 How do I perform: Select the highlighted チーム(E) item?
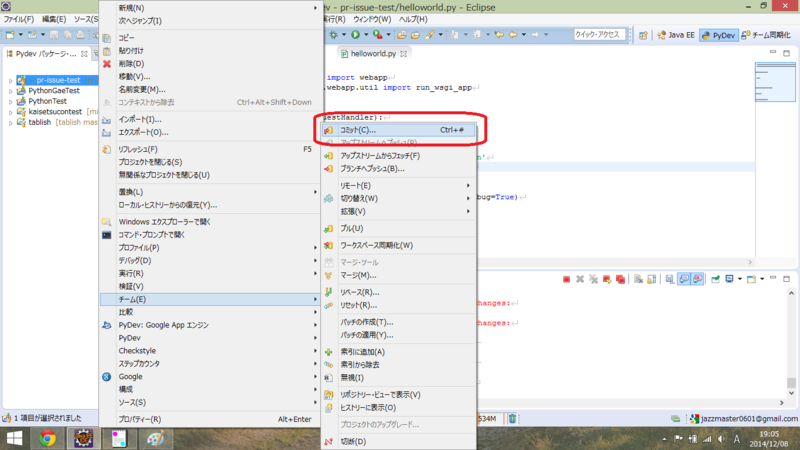[210, 299]
